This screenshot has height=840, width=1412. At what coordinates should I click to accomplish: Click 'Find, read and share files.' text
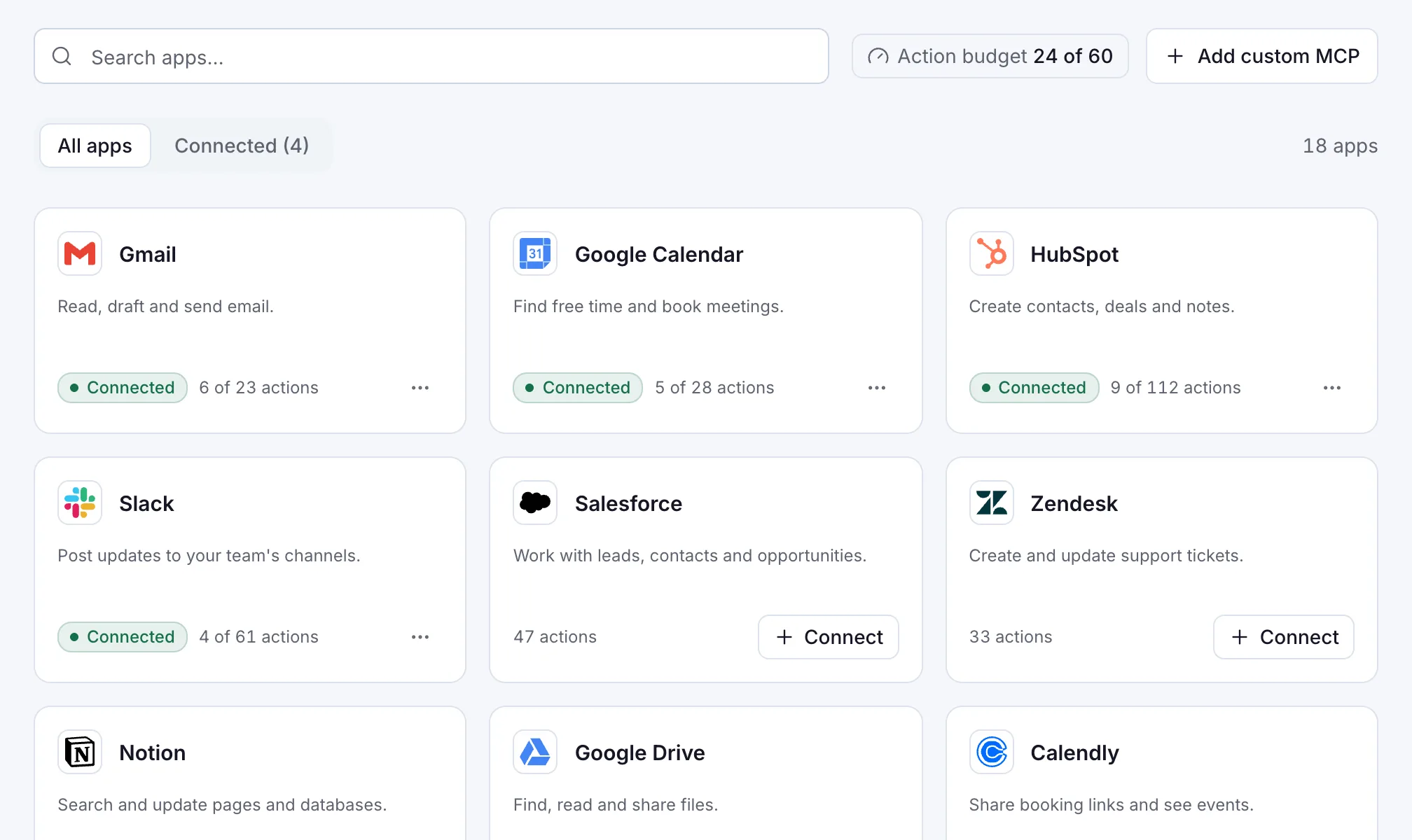coord(616,805)
